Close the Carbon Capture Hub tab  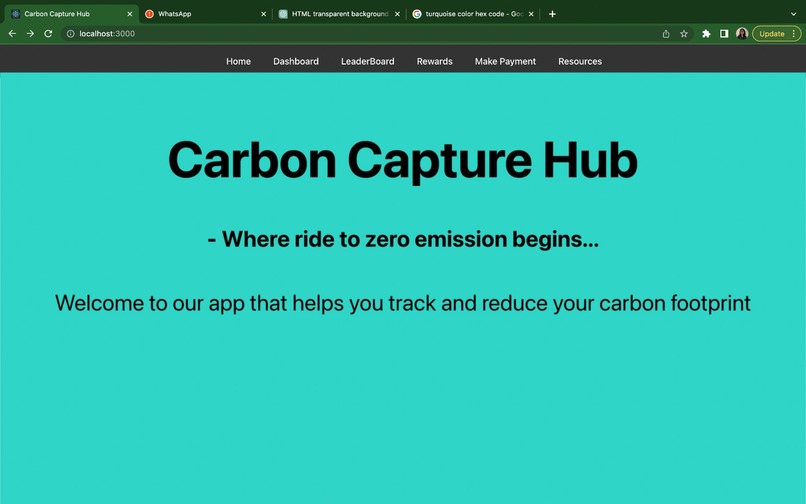[130, 14]
